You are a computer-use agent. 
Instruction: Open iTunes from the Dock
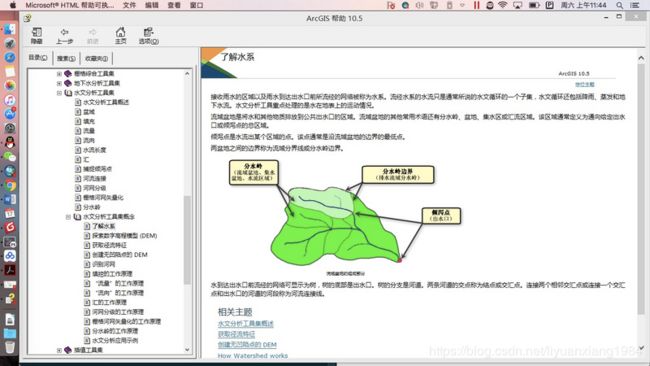point(10,100)
